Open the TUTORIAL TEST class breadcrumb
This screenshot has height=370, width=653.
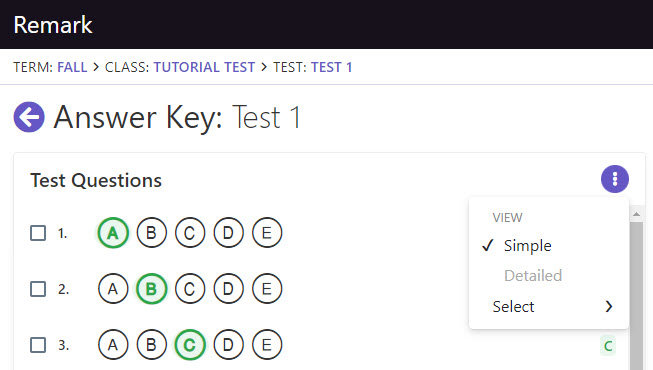204,67
